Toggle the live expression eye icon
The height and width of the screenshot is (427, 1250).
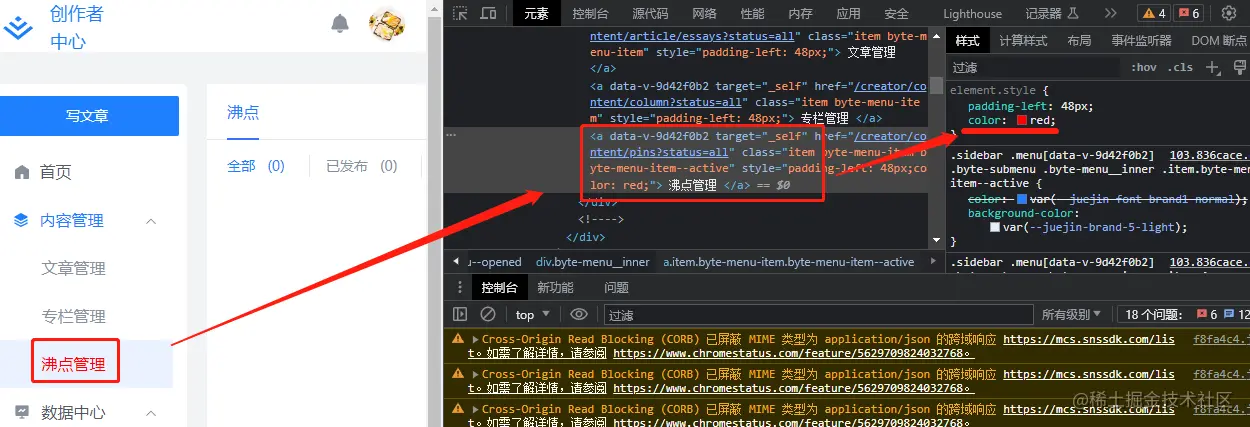tap(578, 315)
